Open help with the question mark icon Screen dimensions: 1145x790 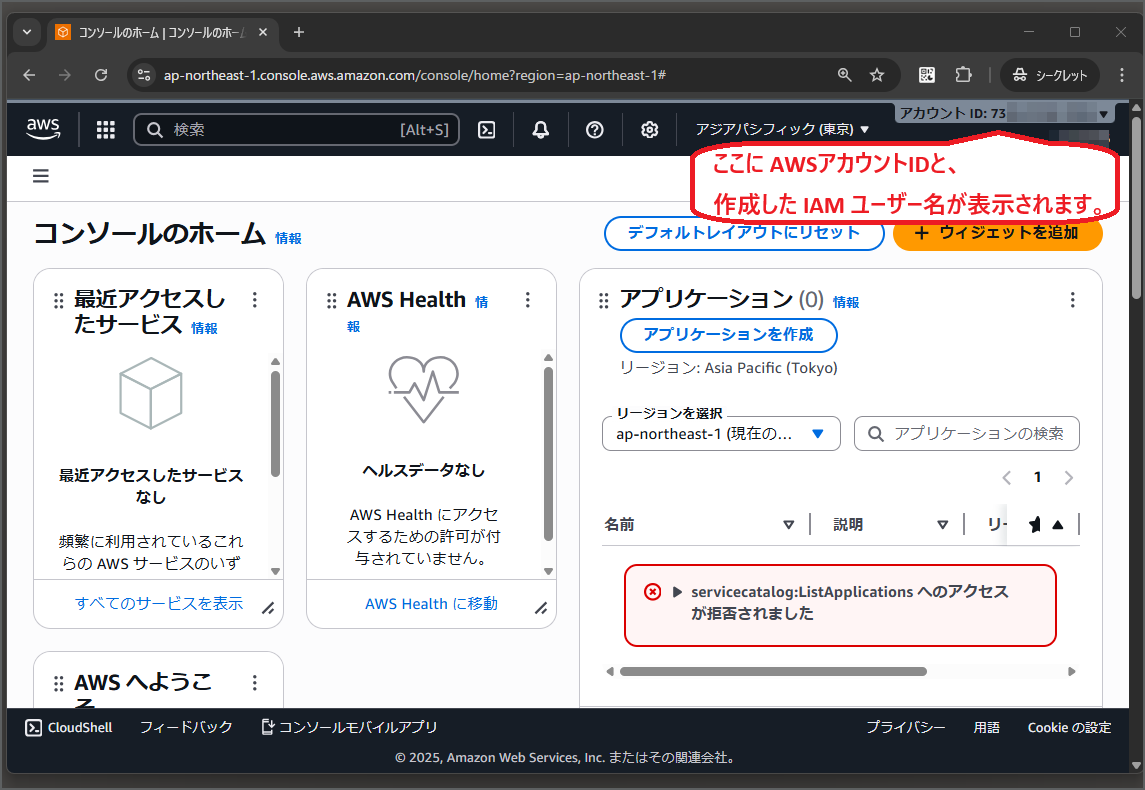pos(594,130)
